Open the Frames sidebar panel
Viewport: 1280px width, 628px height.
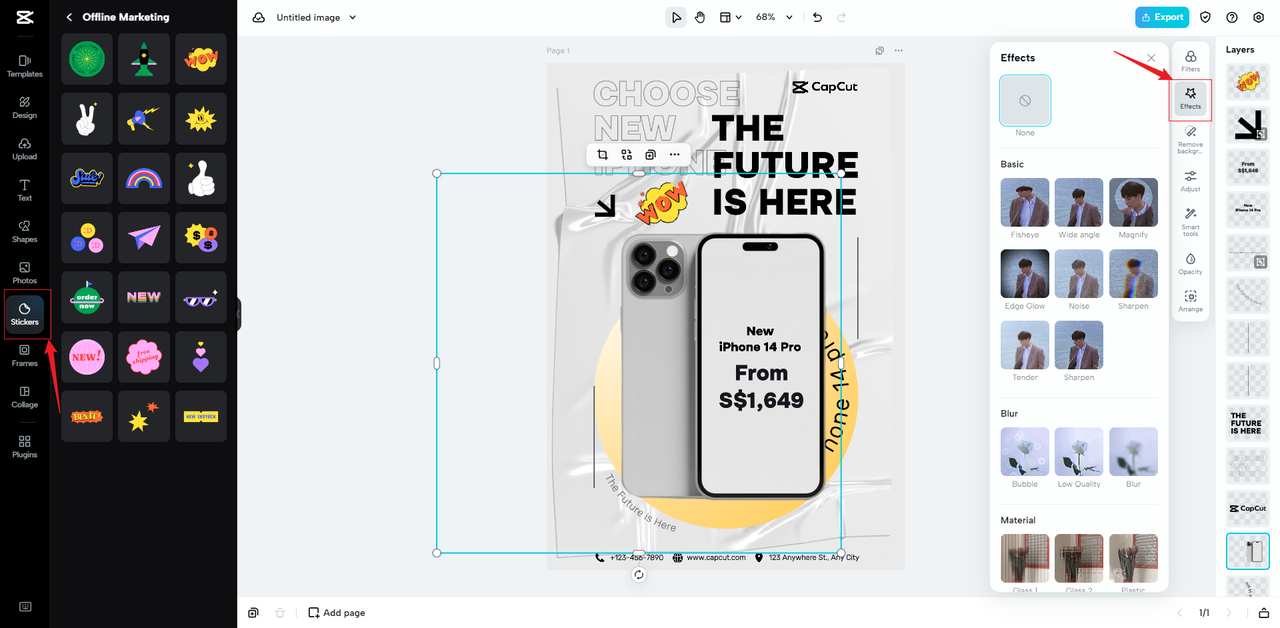25,356
